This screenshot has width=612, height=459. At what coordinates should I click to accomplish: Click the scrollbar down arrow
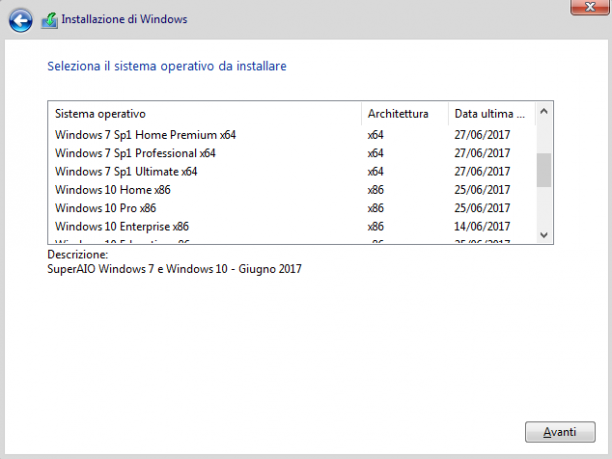click(544, 235)
